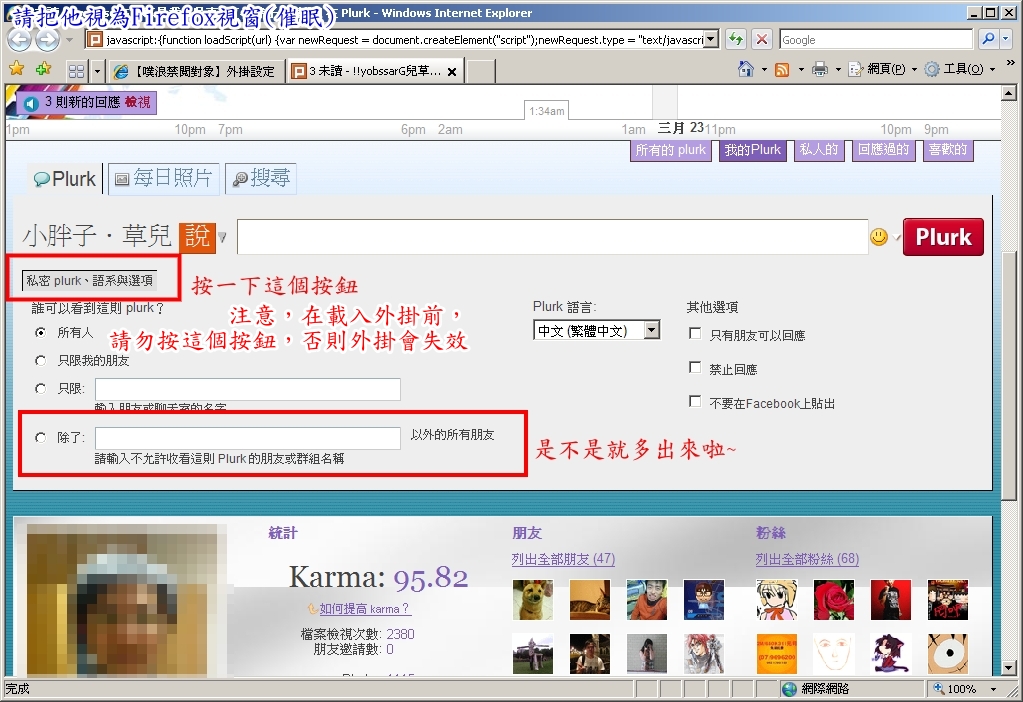Click the stop loading X button
Image resolution: width=1023 pixels, height=702 pixels.
761,39
